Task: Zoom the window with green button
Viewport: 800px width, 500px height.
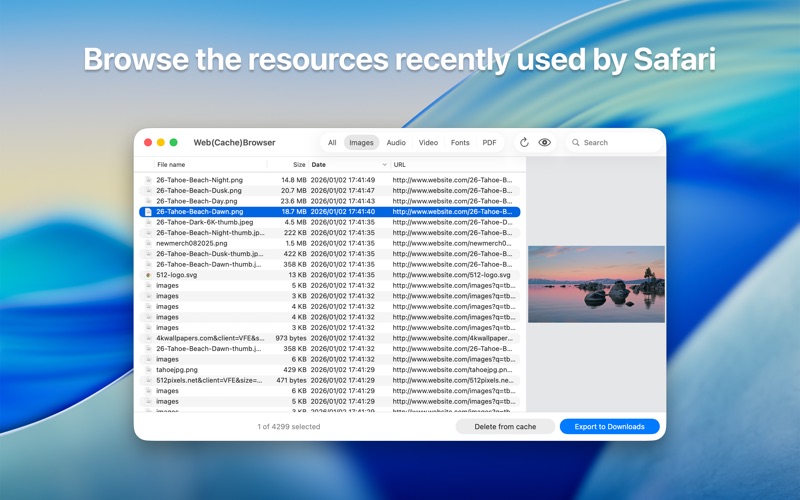Action: coord(173,142)
